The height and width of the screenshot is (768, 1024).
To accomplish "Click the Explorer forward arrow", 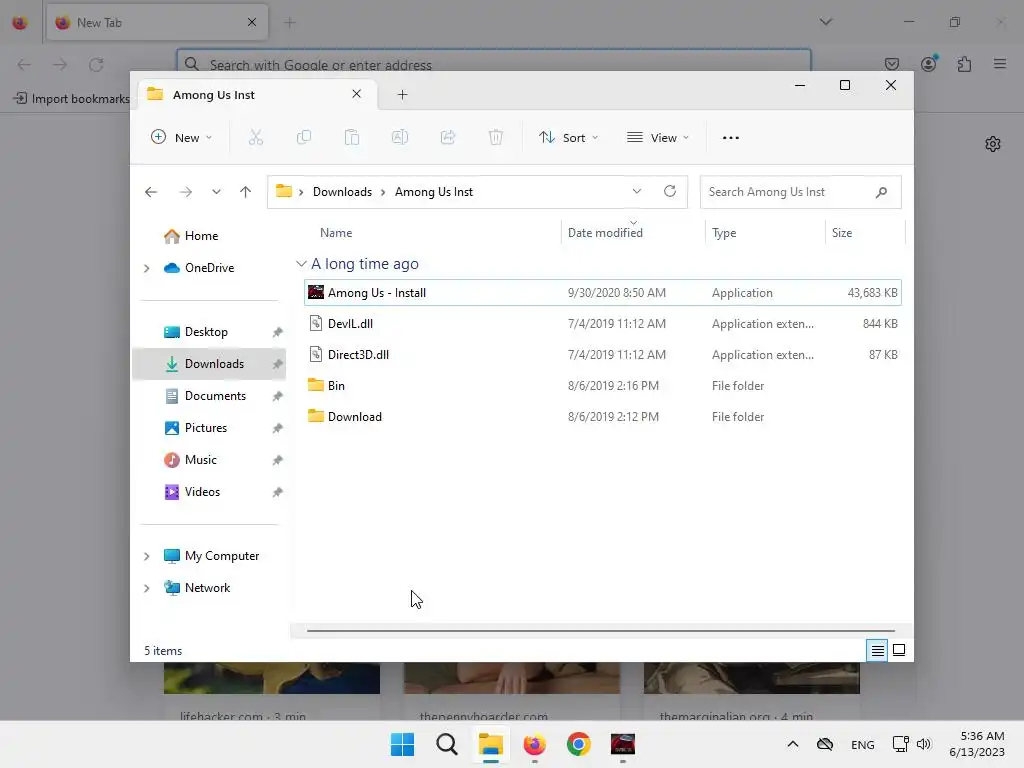I will pos(186,192).
